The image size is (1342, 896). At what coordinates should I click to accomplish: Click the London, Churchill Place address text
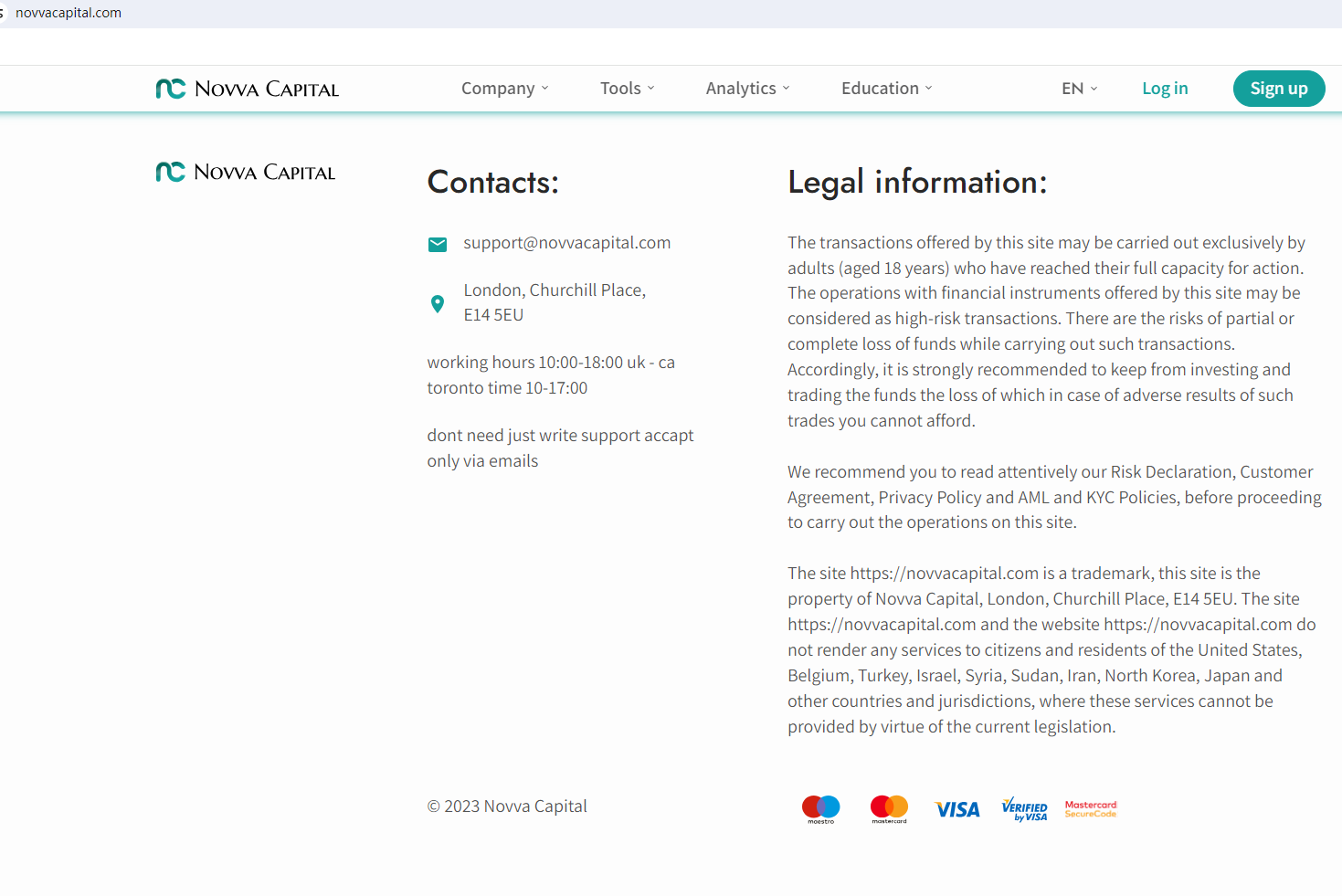(x=555, y=302)
